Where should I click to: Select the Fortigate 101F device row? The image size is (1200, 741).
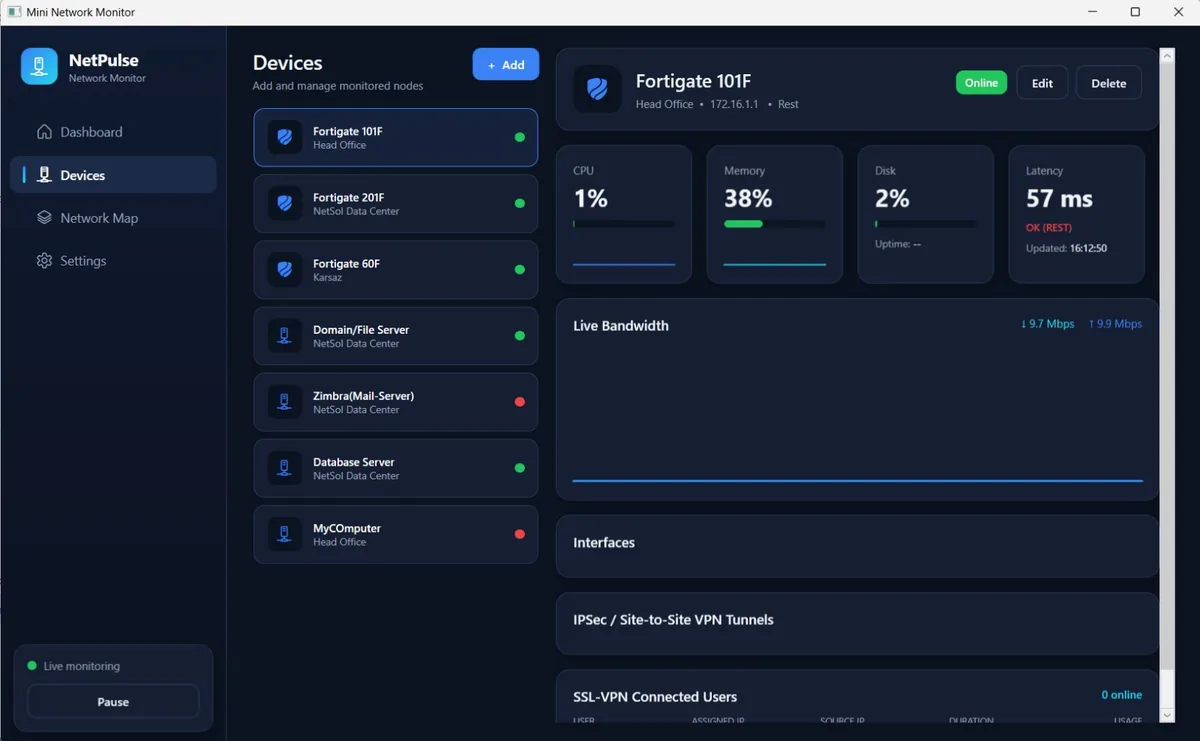(395, 137)
